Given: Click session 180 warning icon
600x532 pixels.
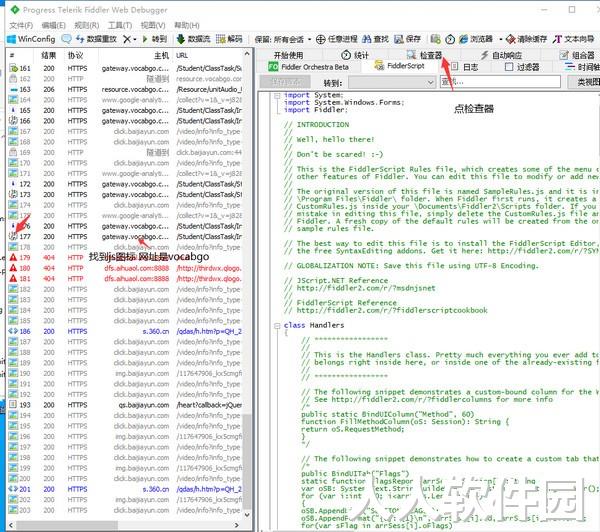Looking at the screenshot, I should [x=13, y=268].
